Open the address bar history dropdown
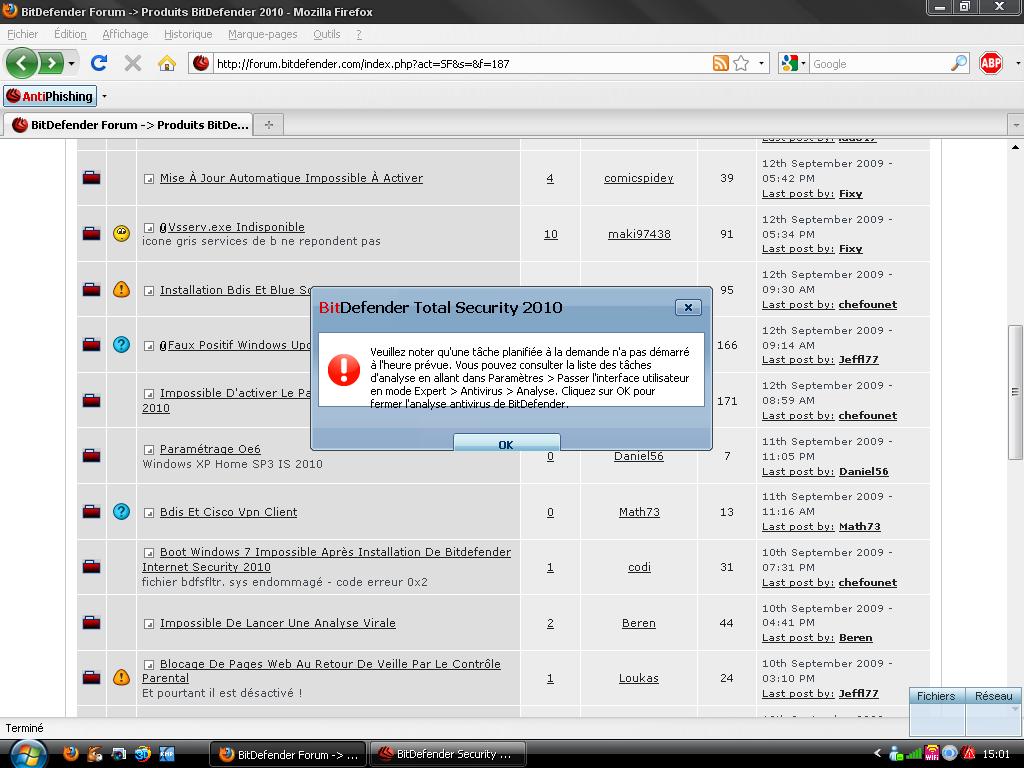This screenshot has height=768, width=1024. click(761, 64)
